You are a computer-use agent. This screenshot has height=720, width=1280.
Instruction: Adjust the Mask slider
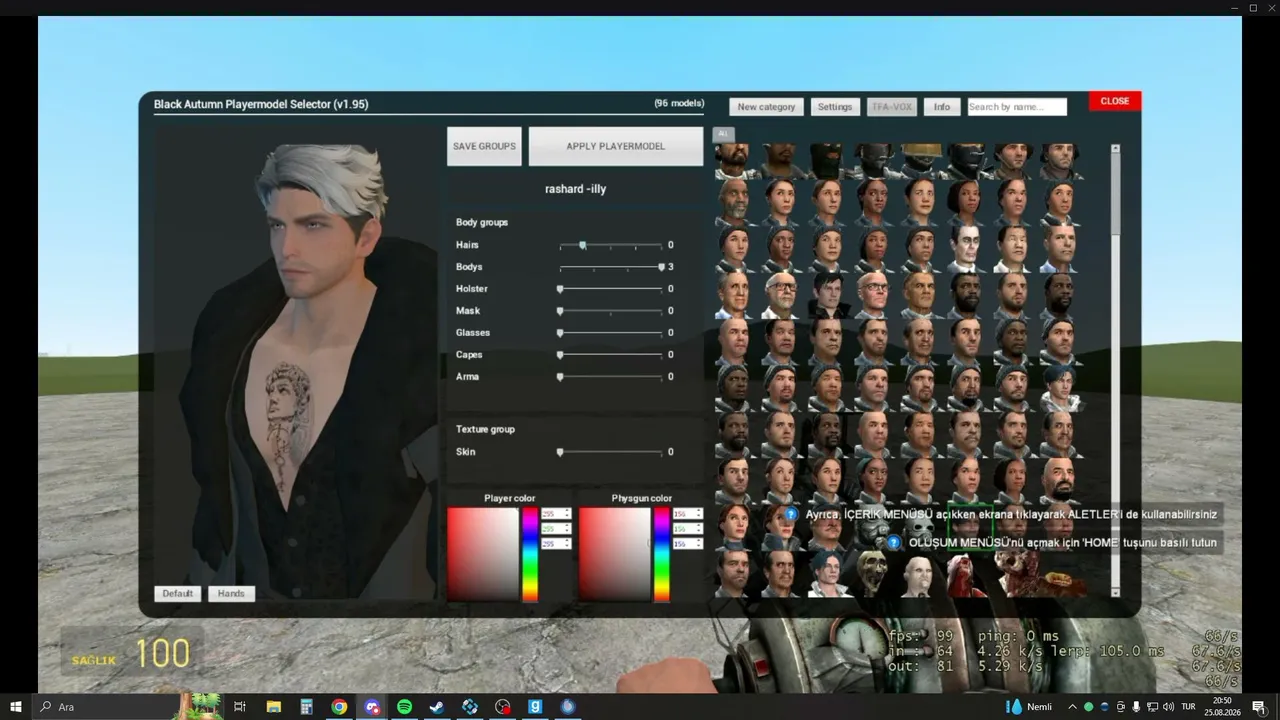pos(610,311)
